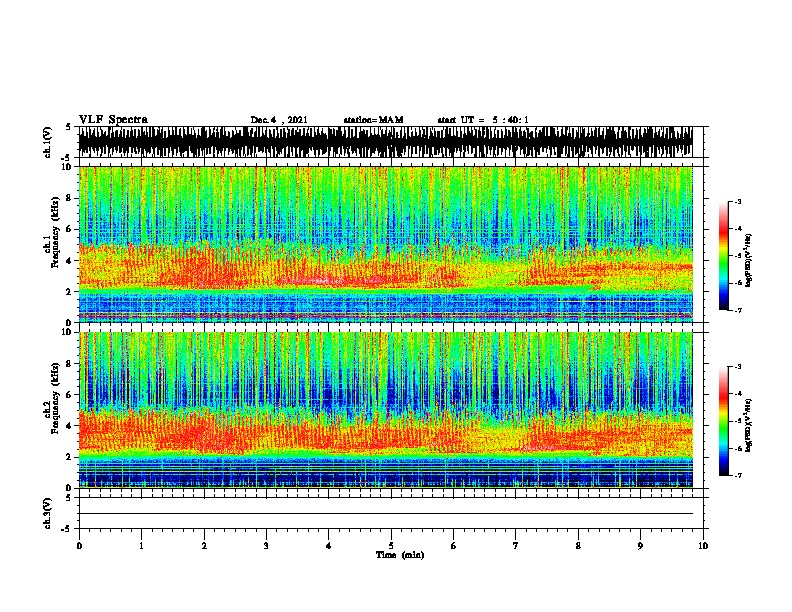Click the "Time (min)" x-axis label
792x612 pixels.
pos(400,555)
